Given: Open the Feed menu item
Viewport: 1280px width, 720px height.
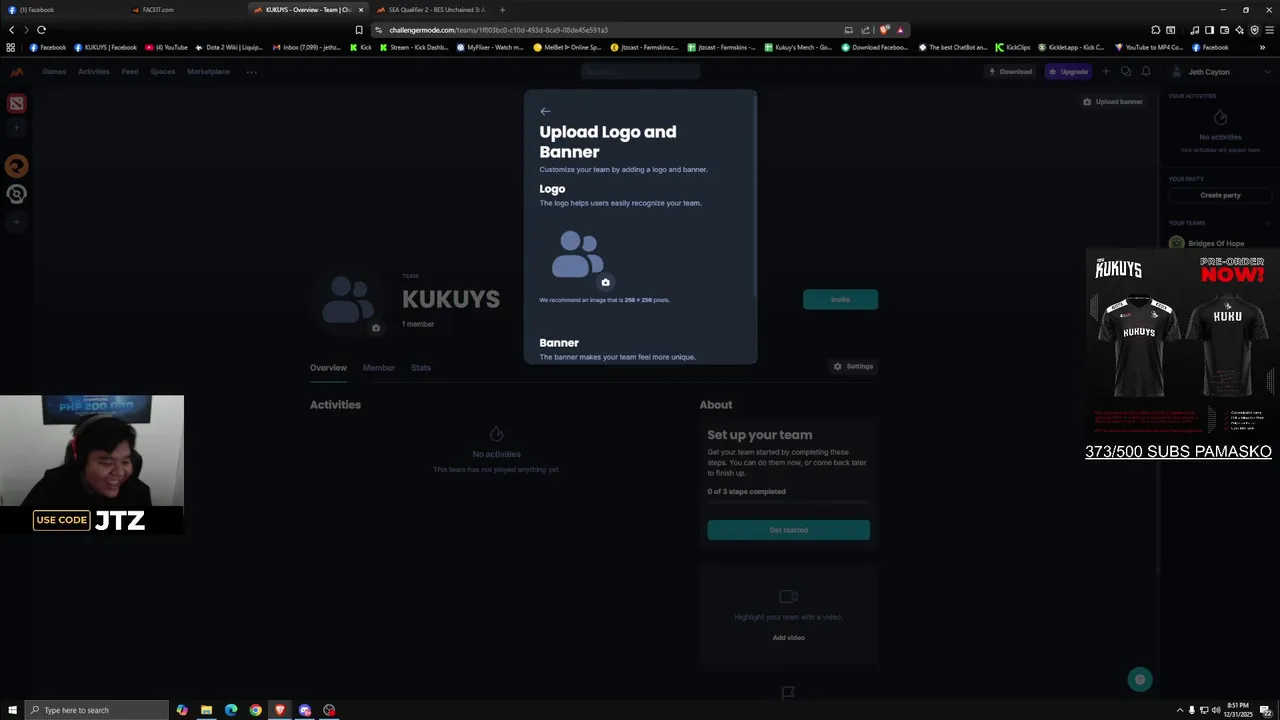Looking at the screenshot, I should tap(130, 72).
